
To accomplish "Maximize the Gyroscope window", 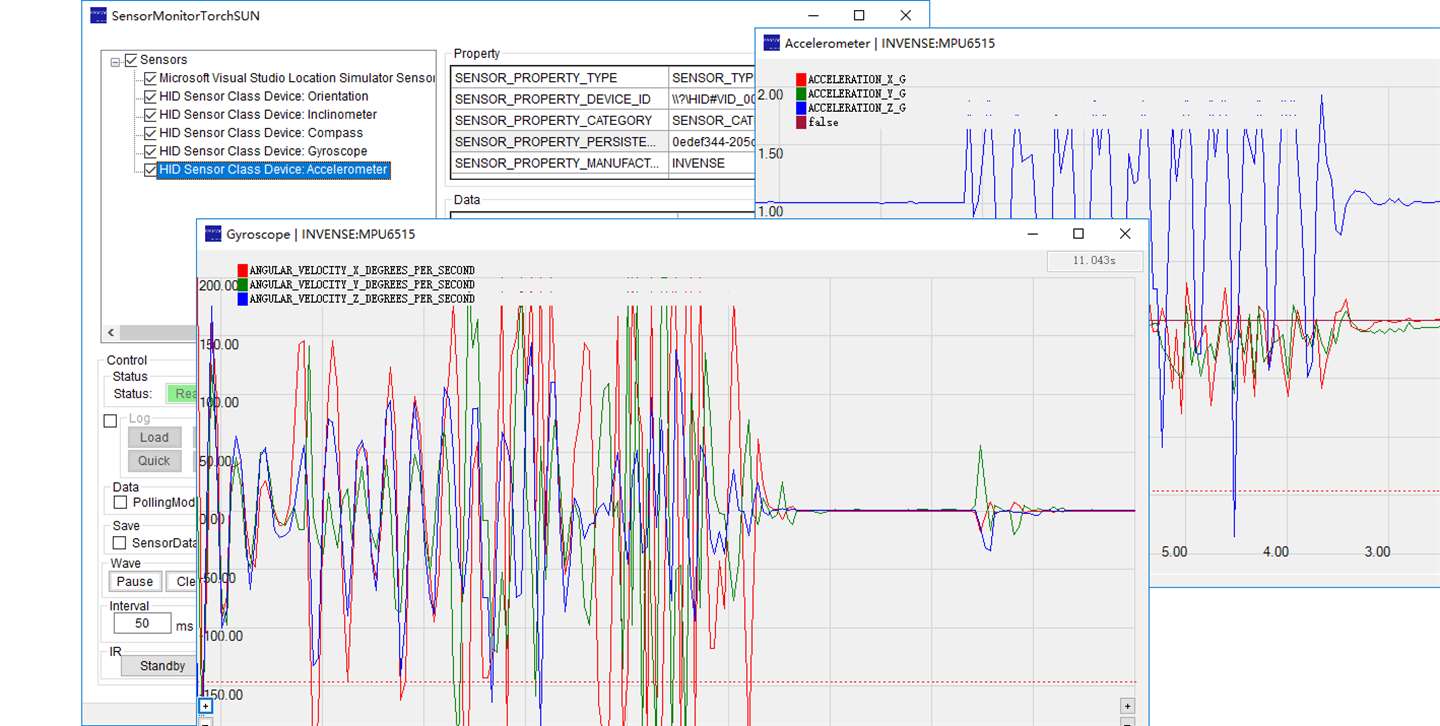I will click(x=1078, y=234).
